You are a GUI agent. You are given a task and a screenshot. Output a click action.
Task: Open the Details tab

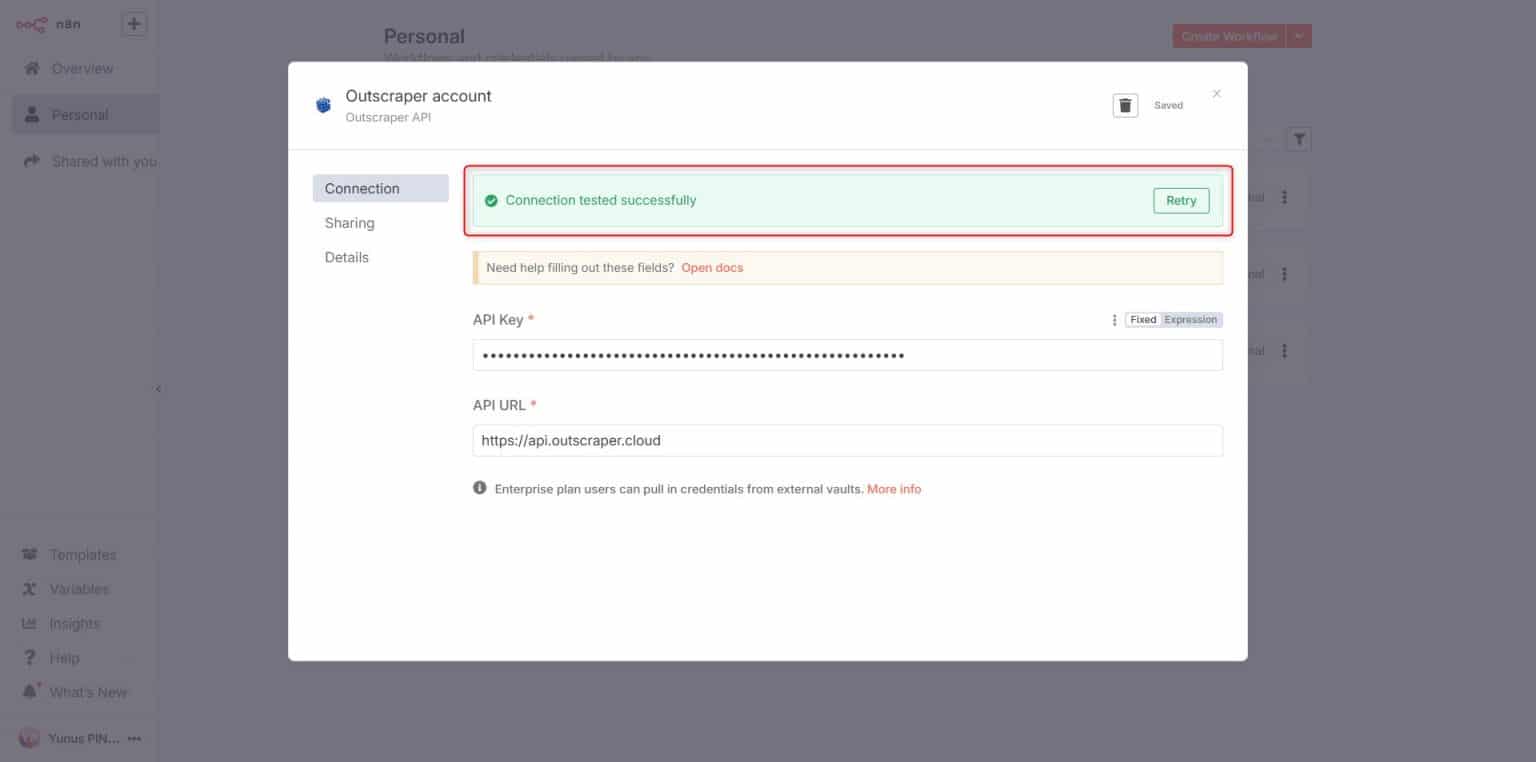click(346, 257)
